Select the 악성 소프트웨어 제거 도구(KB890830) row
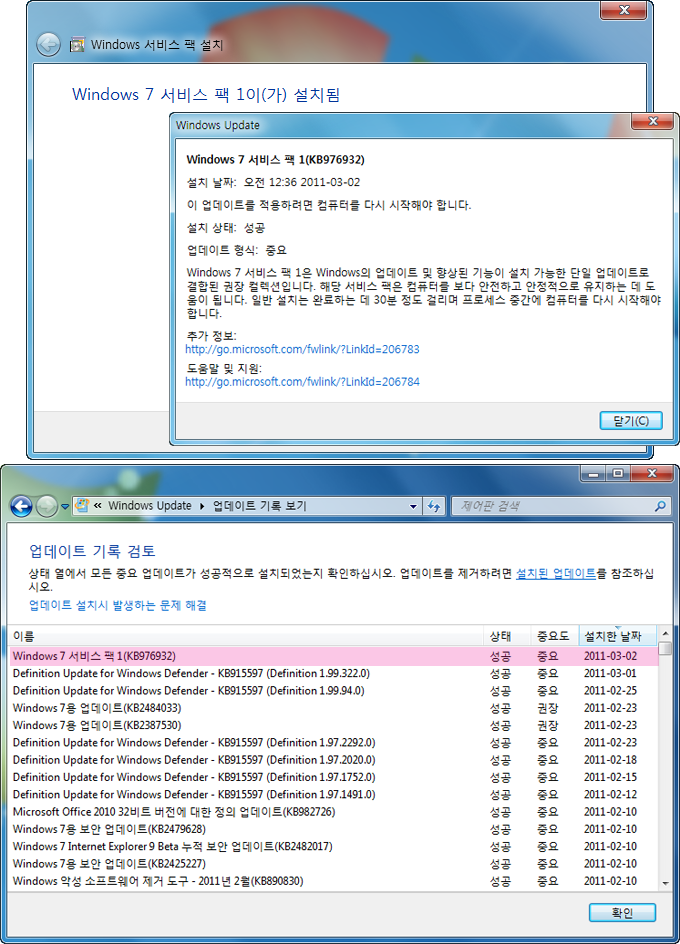680x944 pixels. pos(334,881)
